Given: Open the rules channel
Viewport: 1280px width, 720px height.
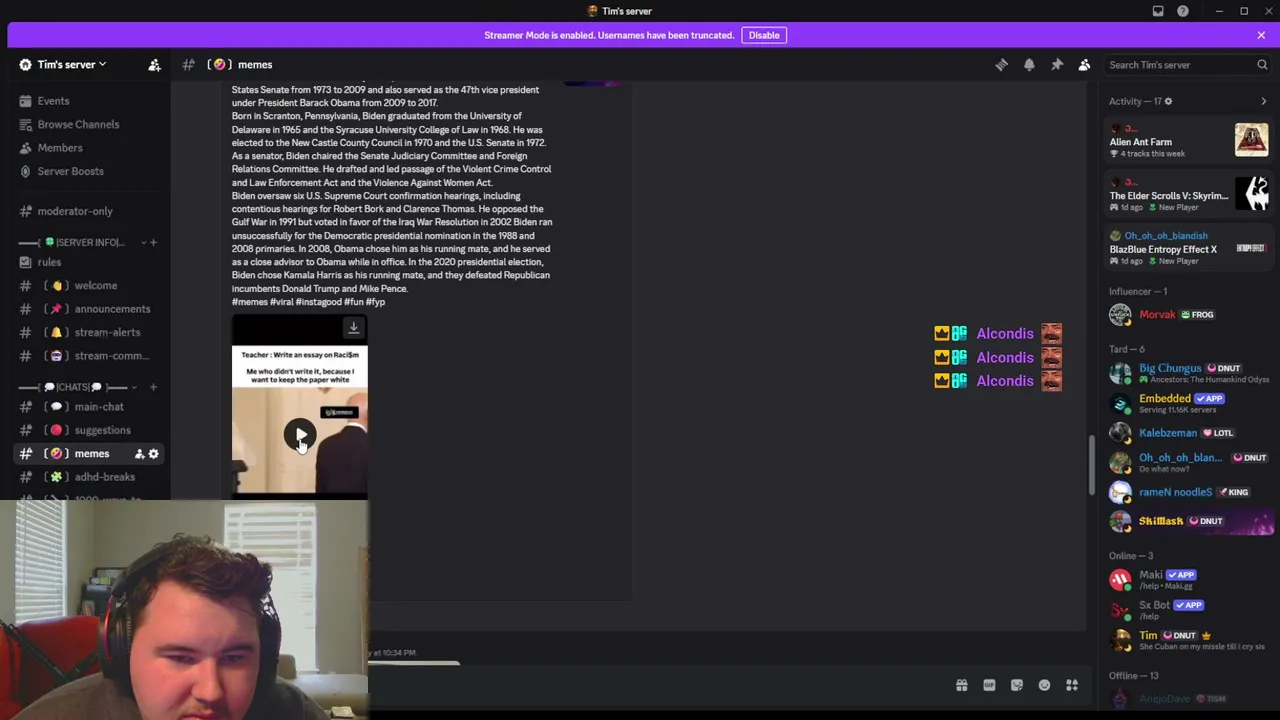Looking at the screenshot, I should tap(49, 262).
